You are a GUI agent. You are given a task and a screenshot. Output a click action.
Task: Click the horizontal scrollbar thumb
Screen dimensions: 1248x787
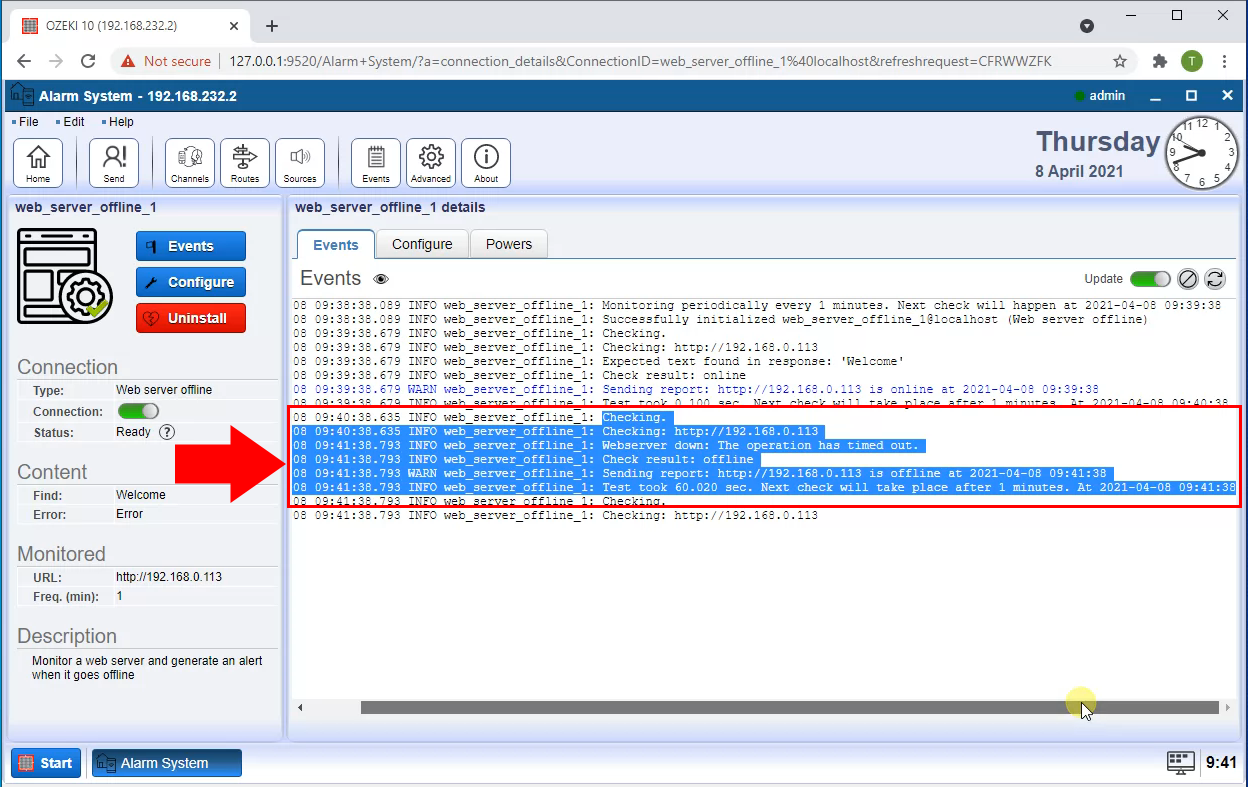click(791, 708)
